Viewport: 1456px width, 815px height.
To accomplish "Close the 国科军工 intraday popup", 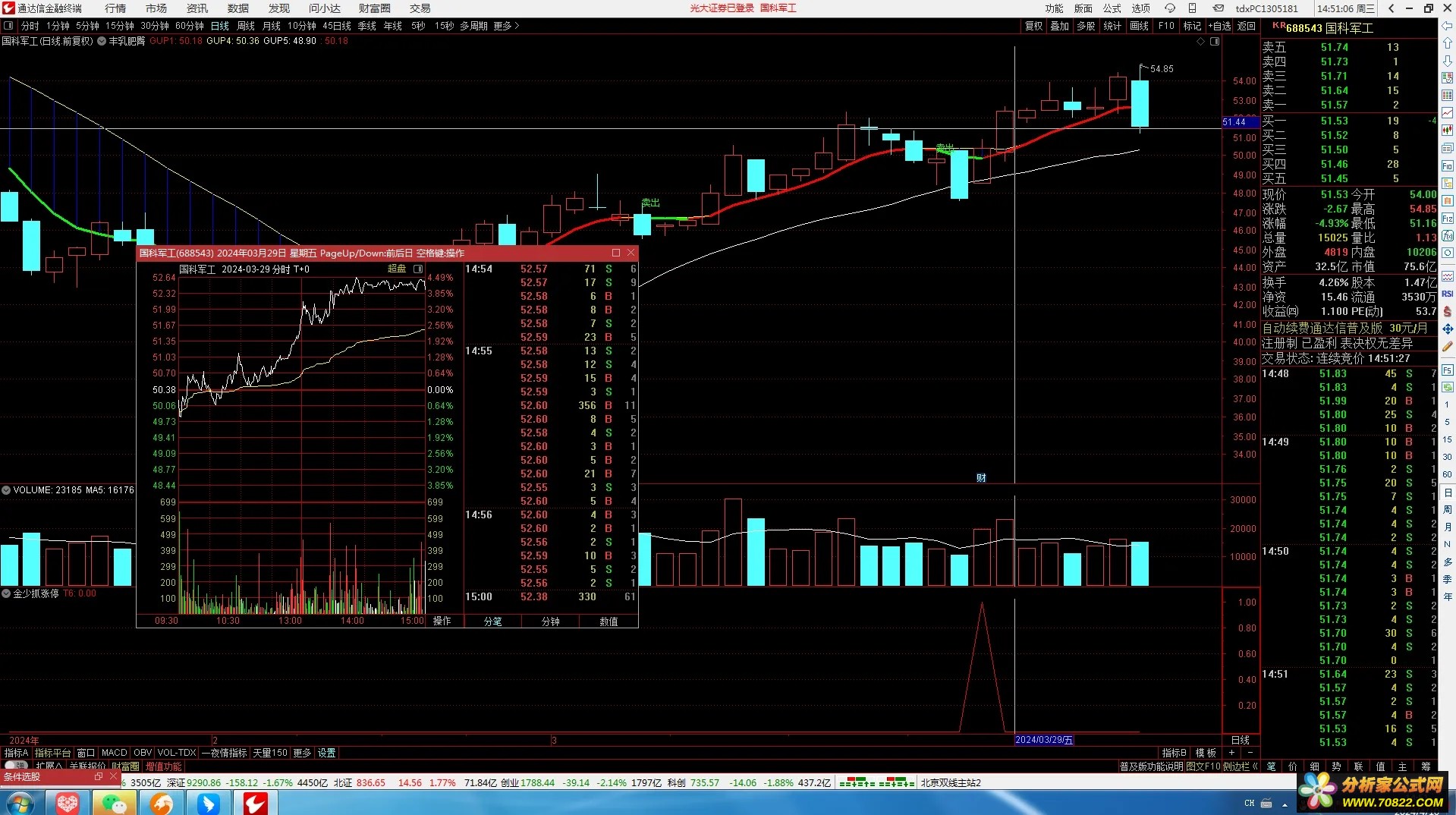I will coord(631,253).
